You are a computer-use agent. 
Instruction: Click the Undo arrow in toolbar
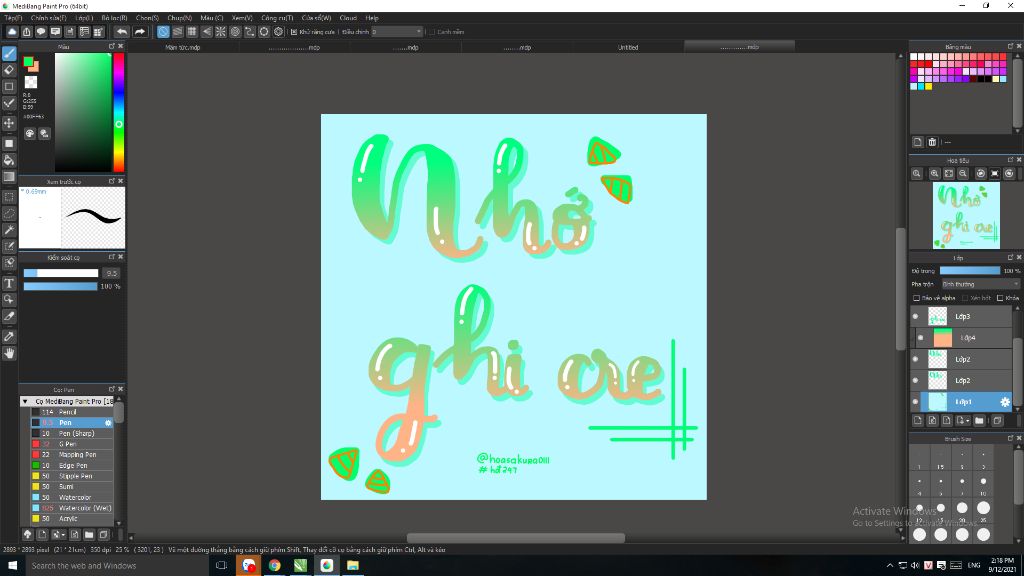tap(122, 31)
